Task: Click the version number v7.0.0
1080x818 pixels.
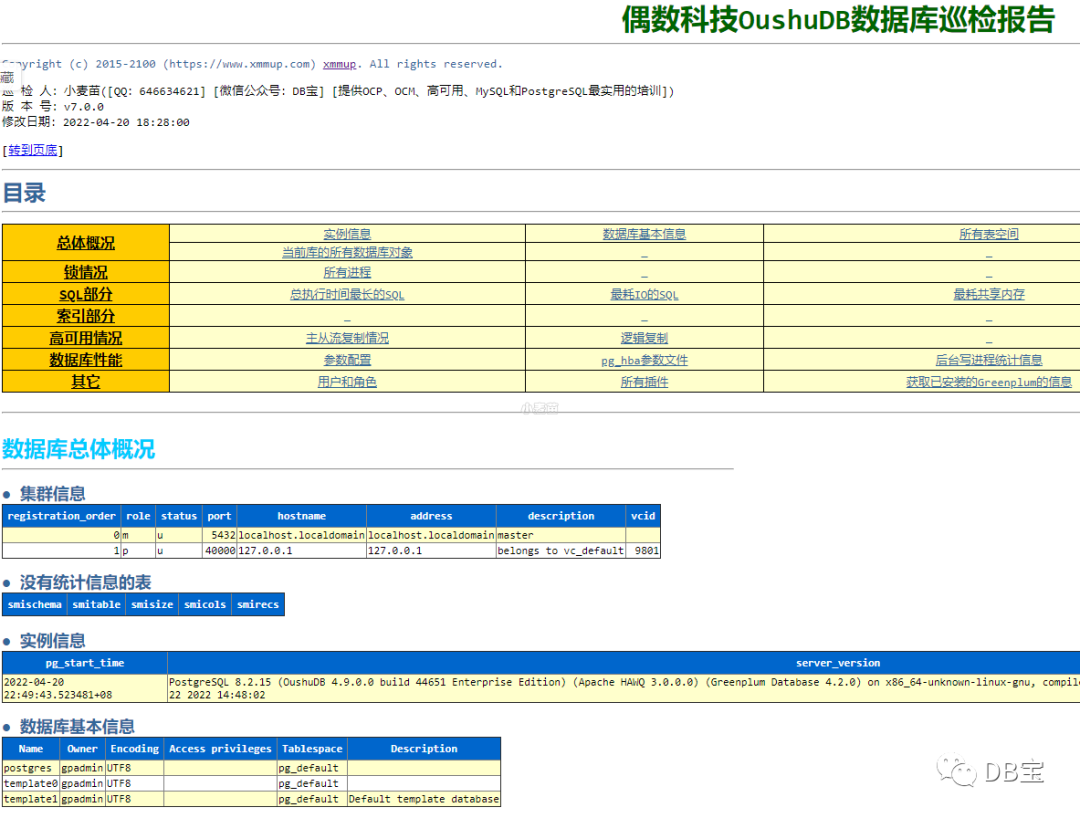Action: (x=83, y=107)
